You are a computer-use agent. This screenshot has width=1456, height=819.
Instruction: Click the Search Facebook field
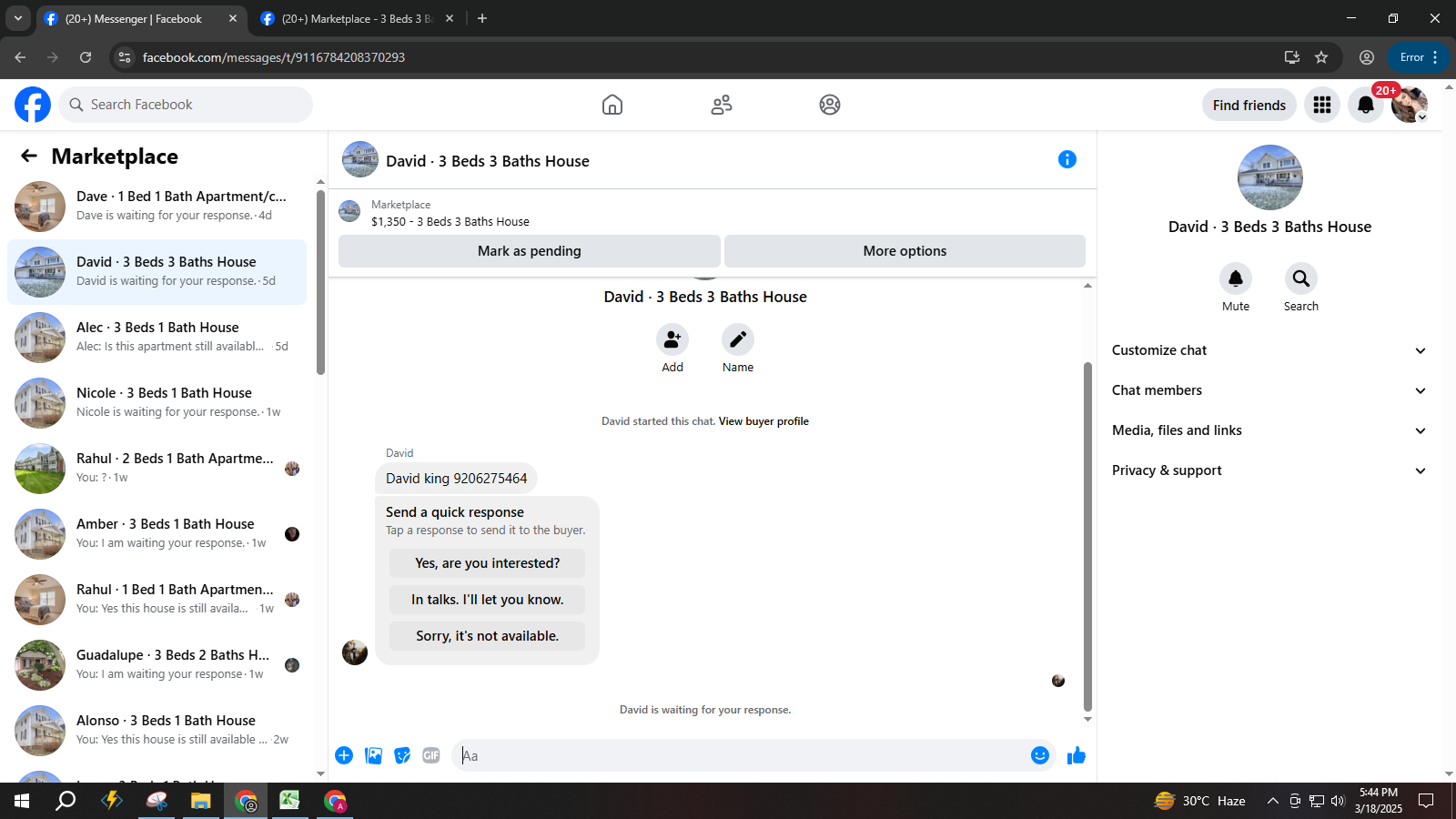click(186, 105)
